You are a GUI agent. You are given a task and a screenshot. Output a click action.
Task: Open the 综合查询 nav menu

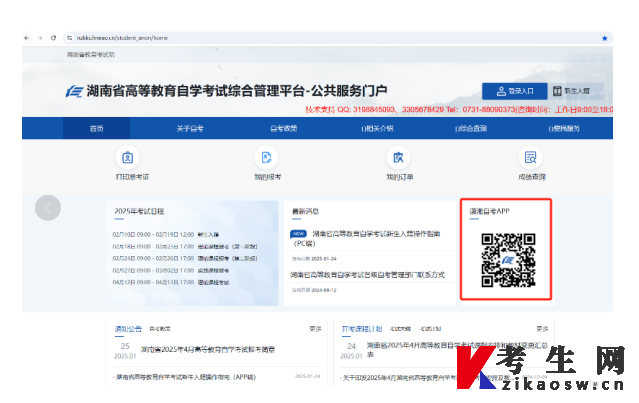pos(471,129)
